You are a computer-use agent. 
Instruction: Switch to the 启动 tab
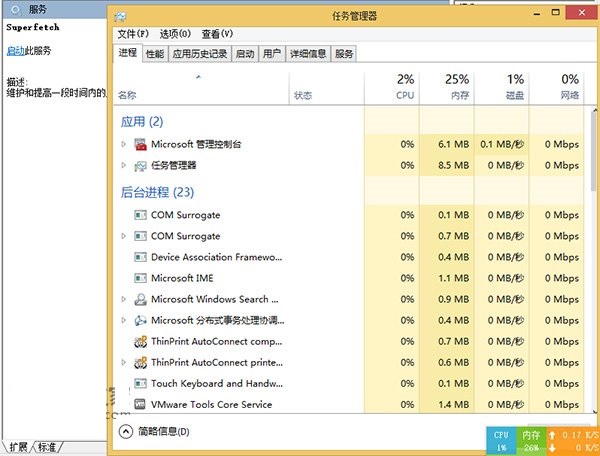pyautogui.click(x=245, y=54)
